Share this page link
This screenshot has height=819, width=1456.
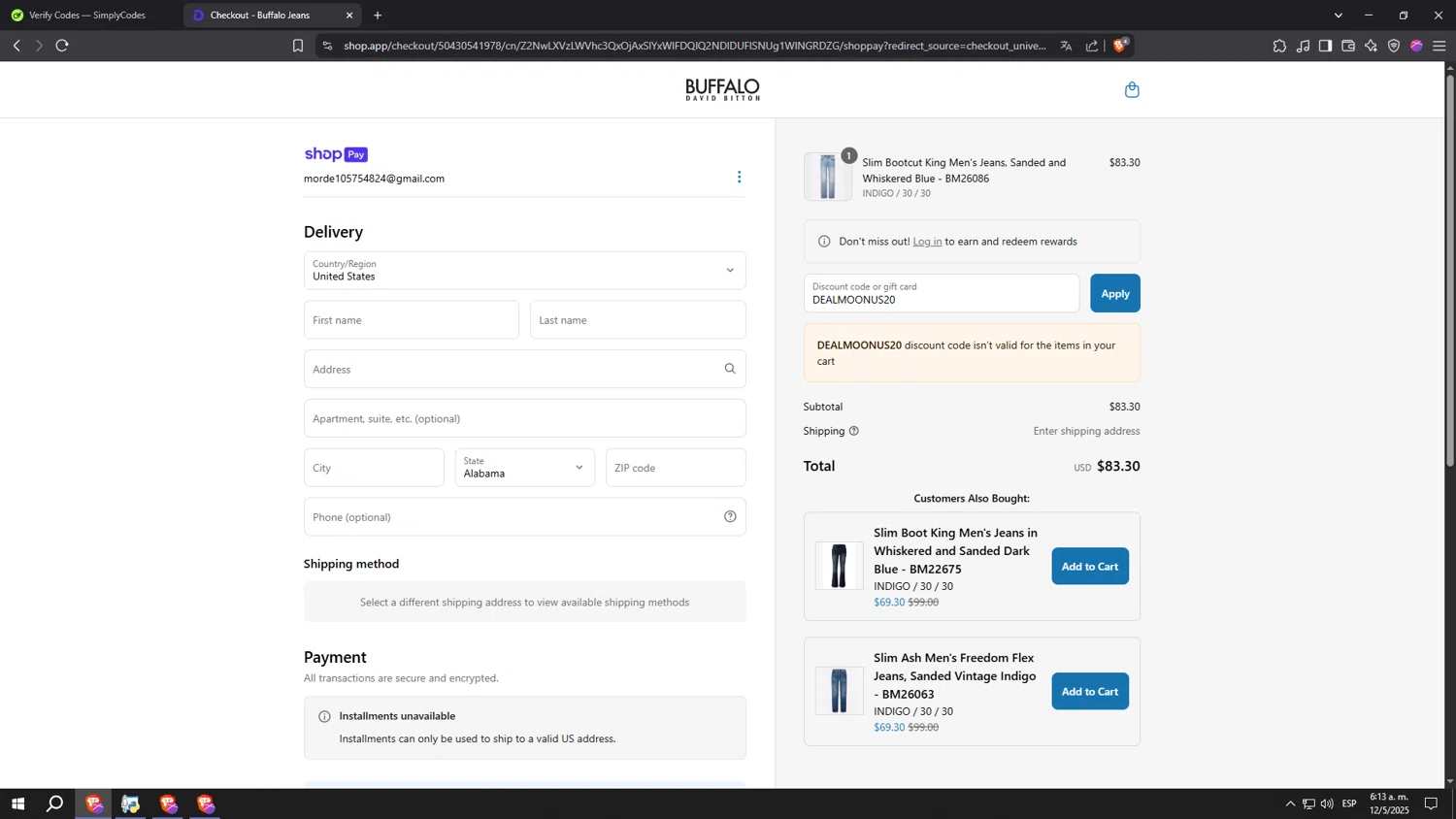pyautogui.click(x=1092, y=46)
